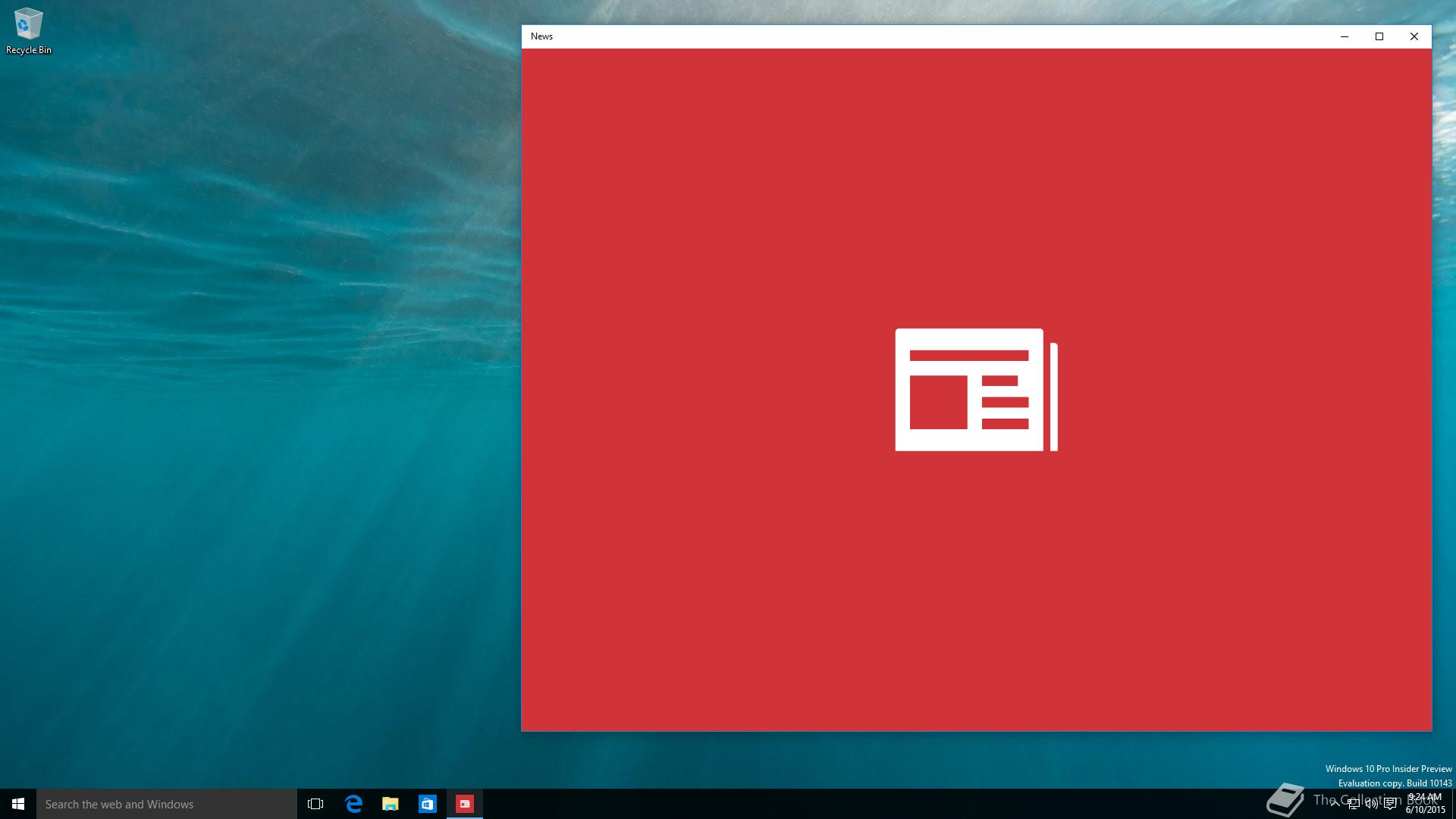This screenshot has height=819, width=1456.
Task: Open the taskbar clock and date
Action: pos(1425,804)
